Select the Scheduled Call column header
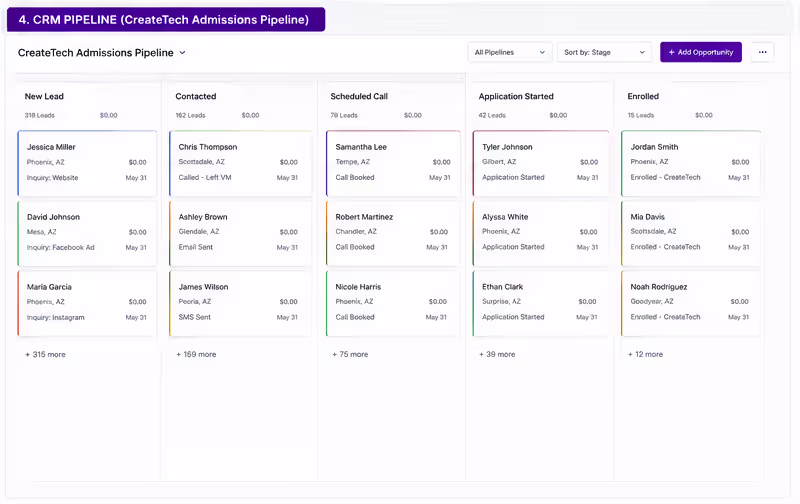 coord(359,96)
